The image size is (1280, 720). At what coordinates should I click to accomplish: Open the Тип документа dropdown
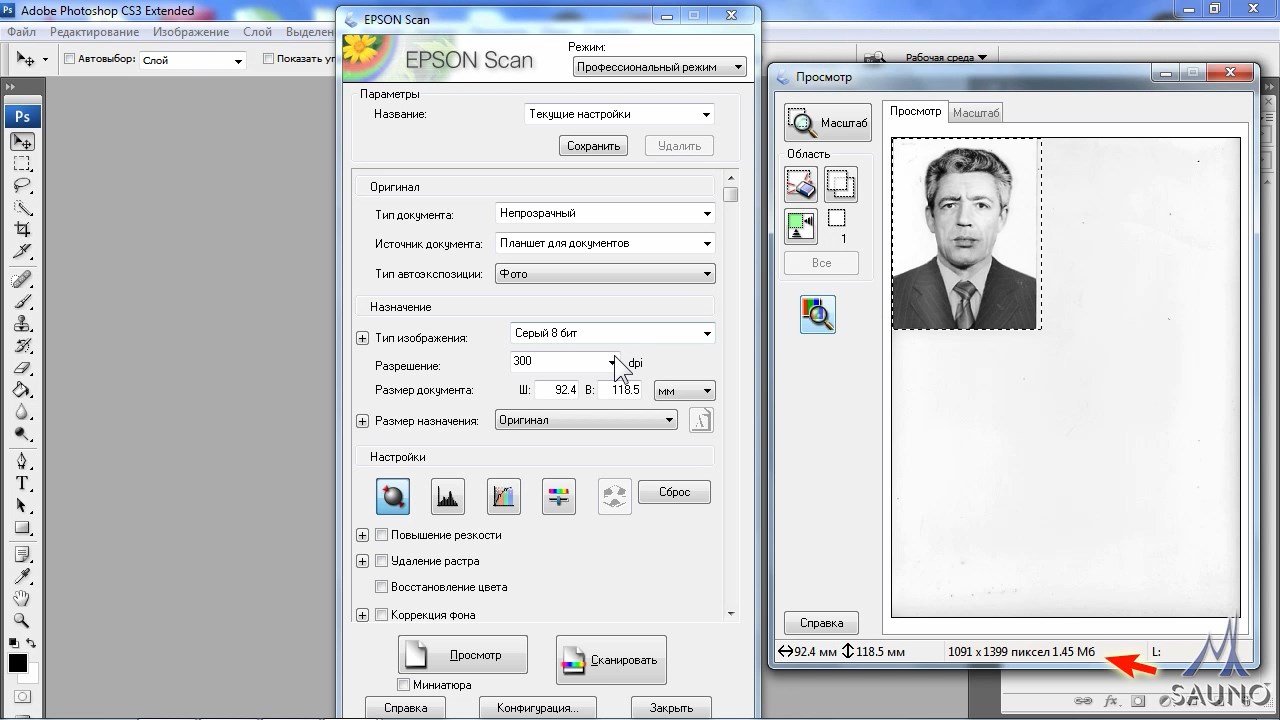[606, 213]
